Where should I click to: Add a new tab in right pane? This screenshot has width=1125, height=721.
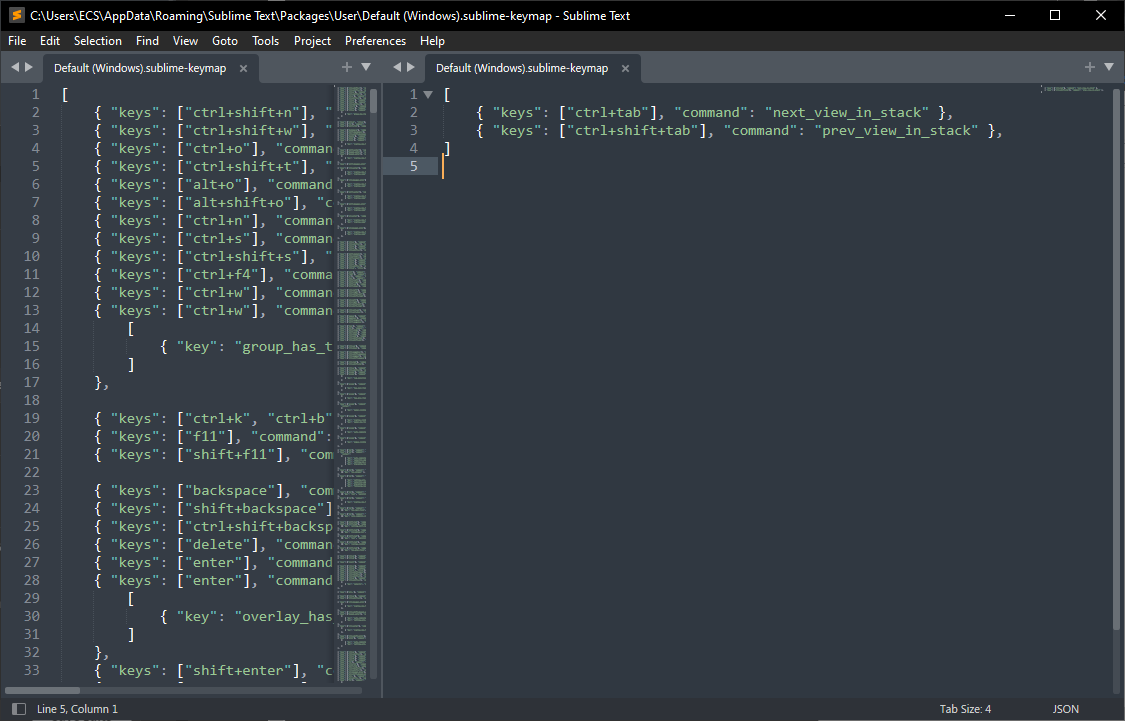tap(1089, 67)
